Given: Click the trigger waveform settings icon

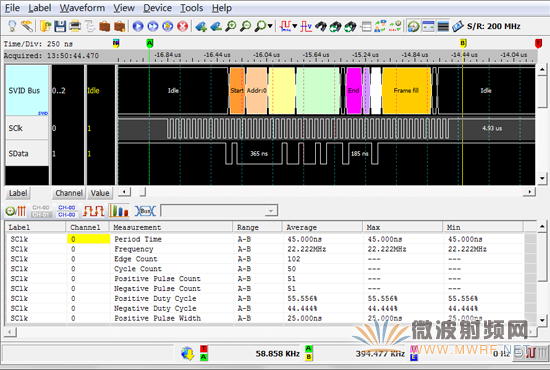Looking at the screenshot, I should coord(285,26).
